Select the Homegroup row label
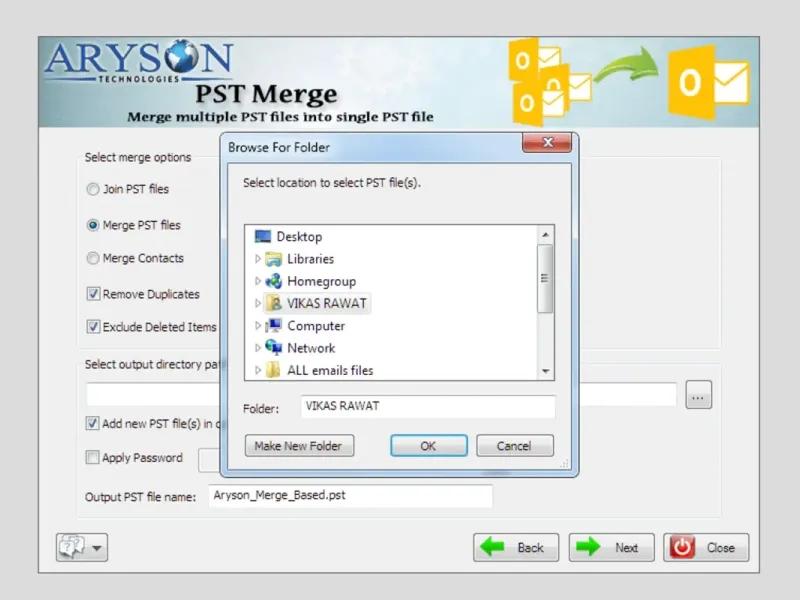 321,281
